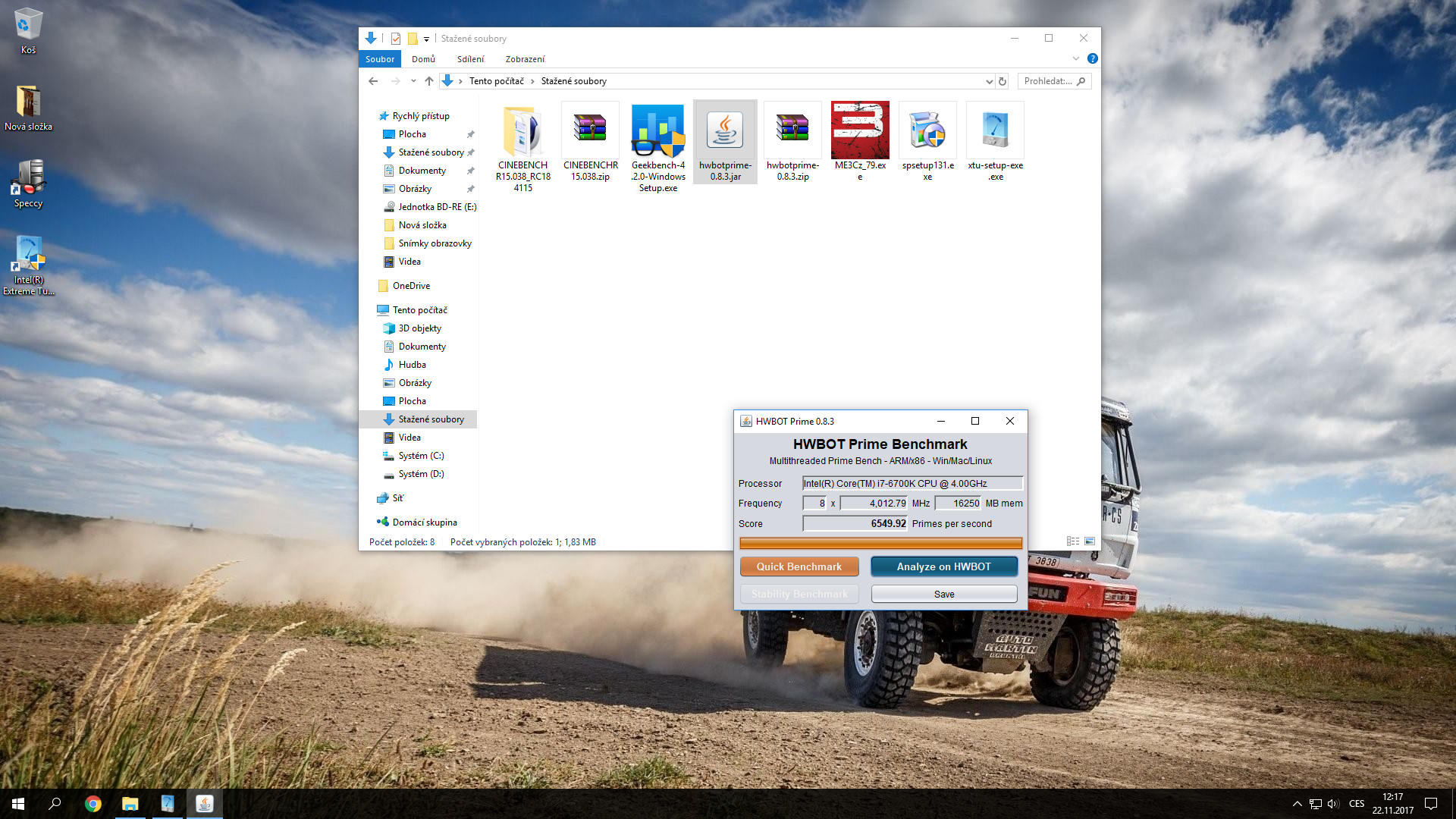Click Save button in HWBOT Prime
Viewport: 1456px width, 819px height.
(x=944, y=594)
